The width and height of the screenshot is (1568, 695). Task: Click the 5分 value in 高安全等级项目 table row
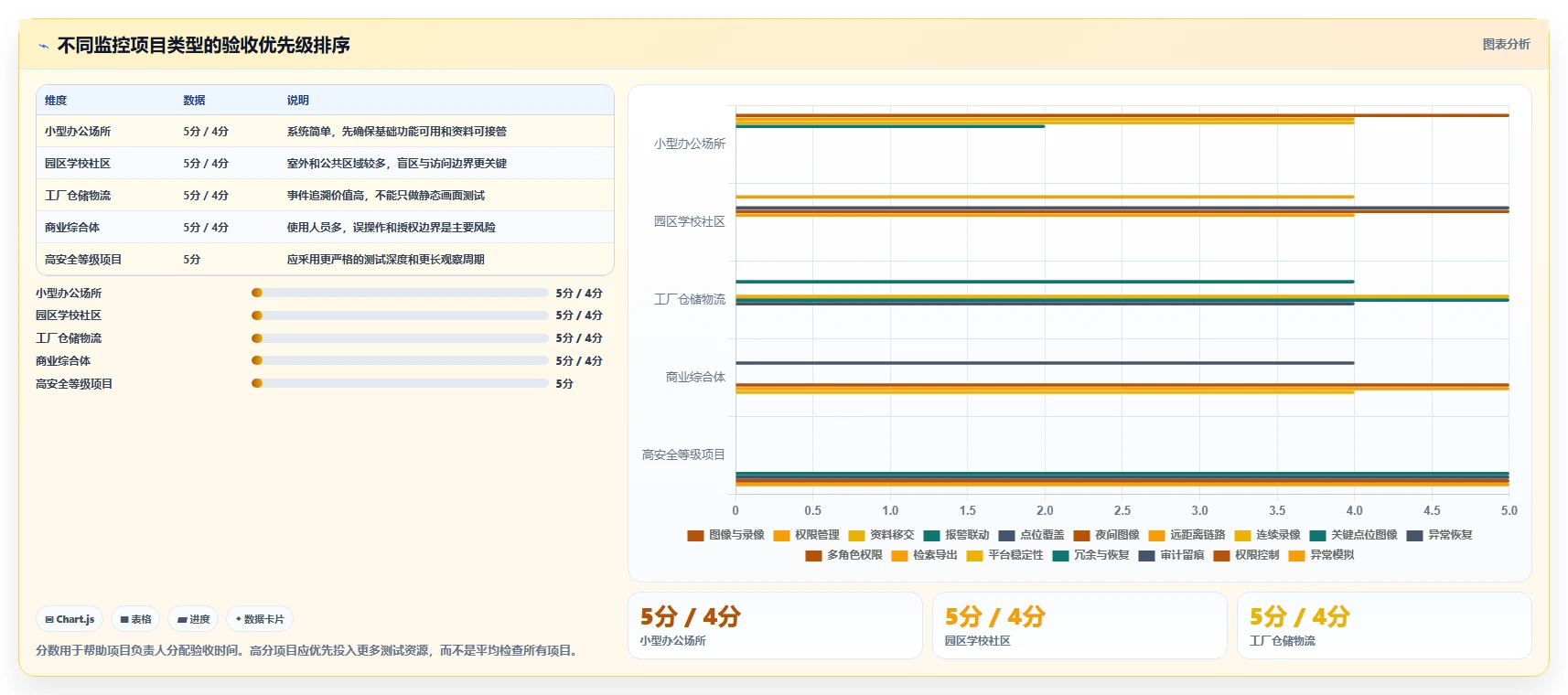192,260
